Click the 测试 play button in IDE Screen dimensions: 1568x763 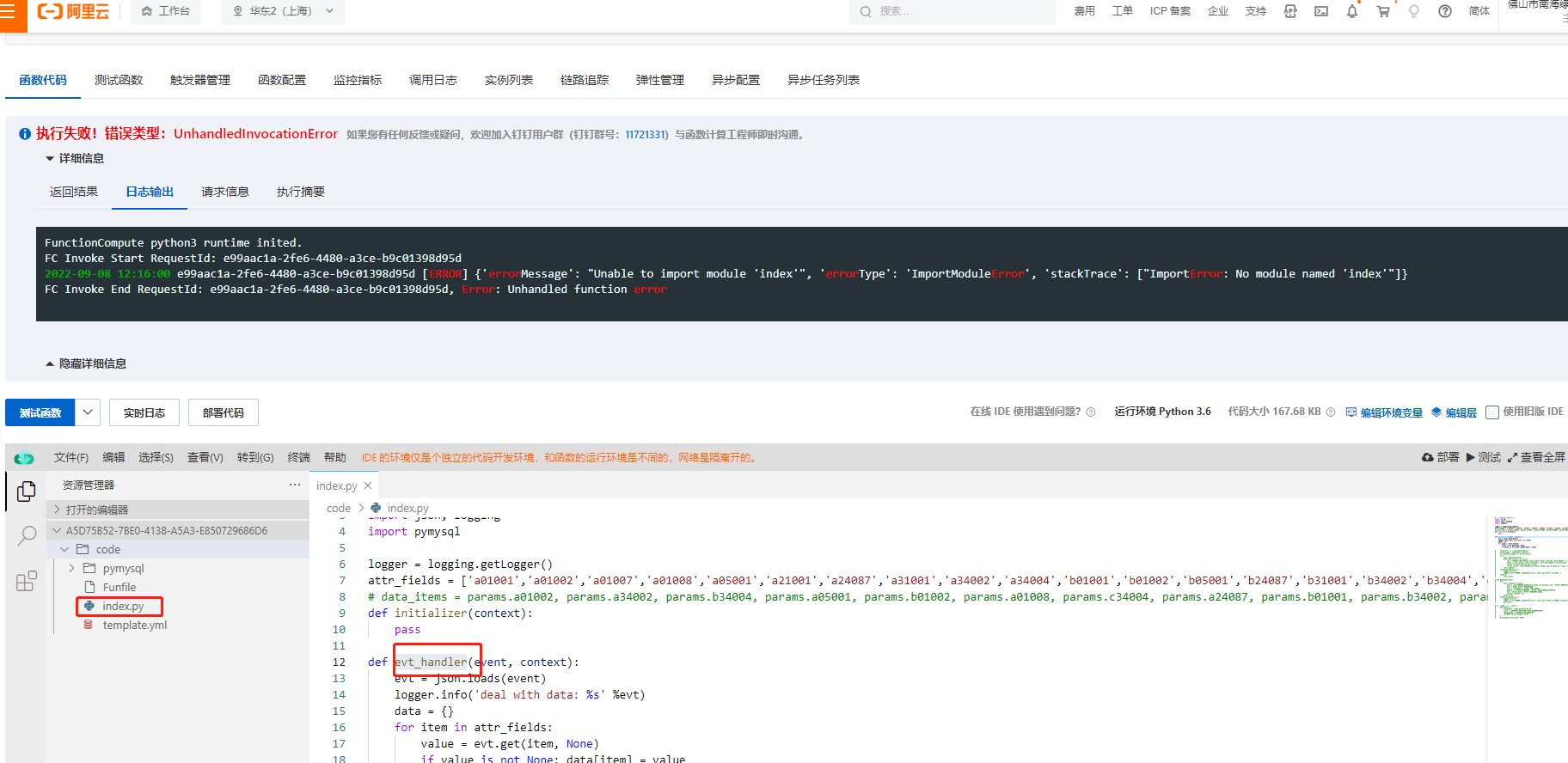point(1484,457)
